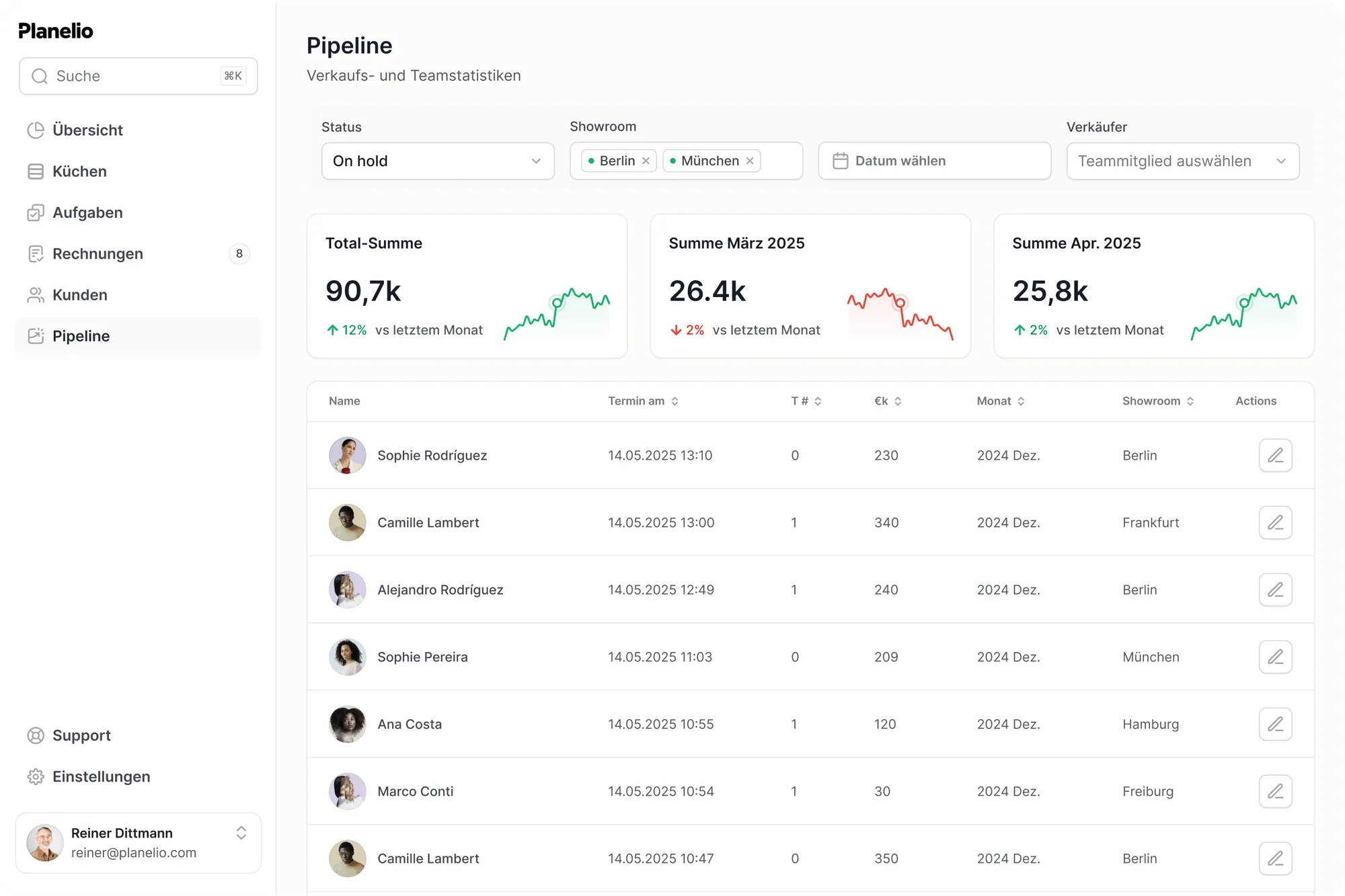Open the Teammitglied auswählen dropdown
The height and width of the screenshot is (896, 1345).
point(1183,161)
